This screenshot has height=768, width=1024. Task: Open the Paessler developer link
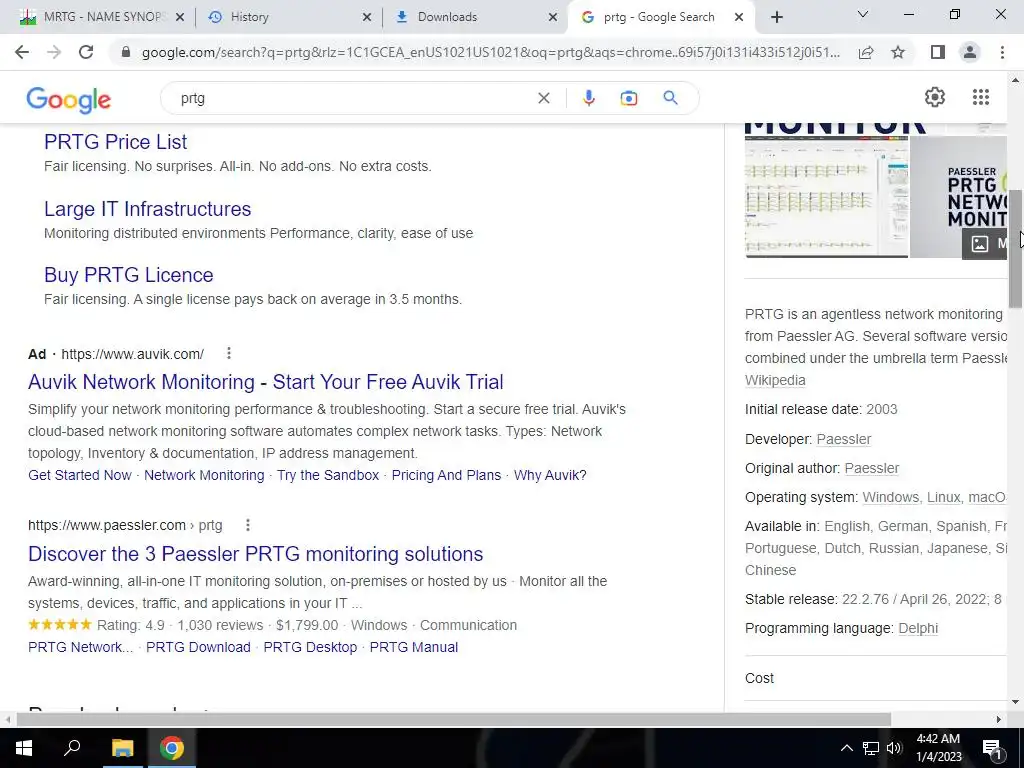pos(844,439)
